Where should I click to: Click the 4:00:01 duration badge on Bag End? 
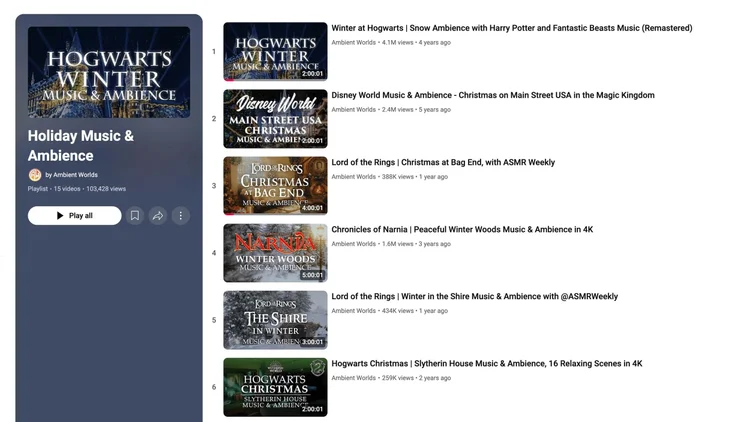click(x=312, y=208)
